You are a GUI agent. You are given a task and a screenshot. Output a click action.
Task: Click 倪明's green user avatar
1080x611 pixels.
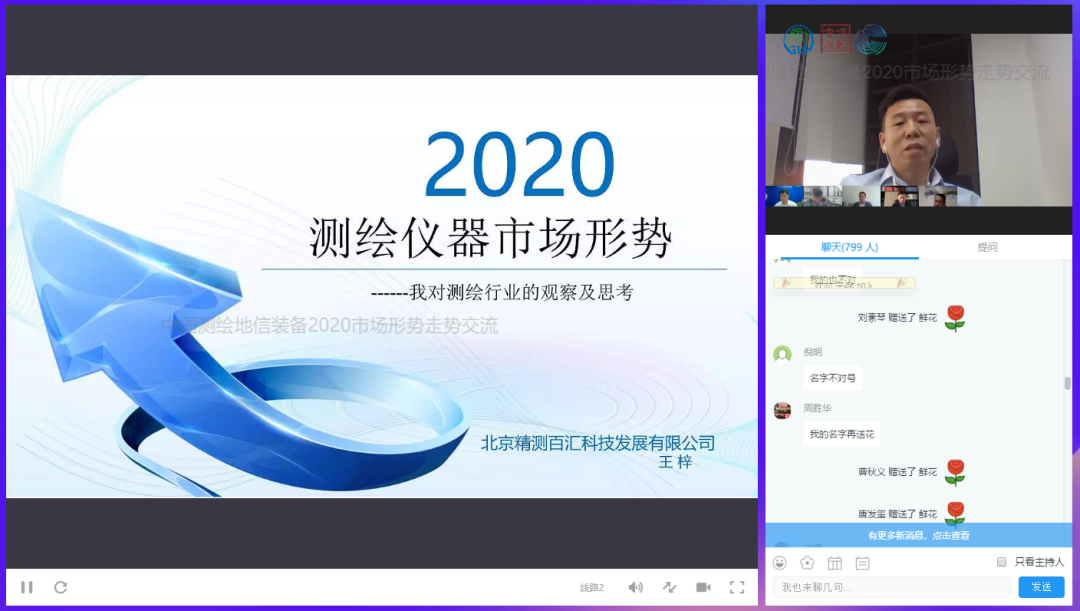(x=782, y=354)
